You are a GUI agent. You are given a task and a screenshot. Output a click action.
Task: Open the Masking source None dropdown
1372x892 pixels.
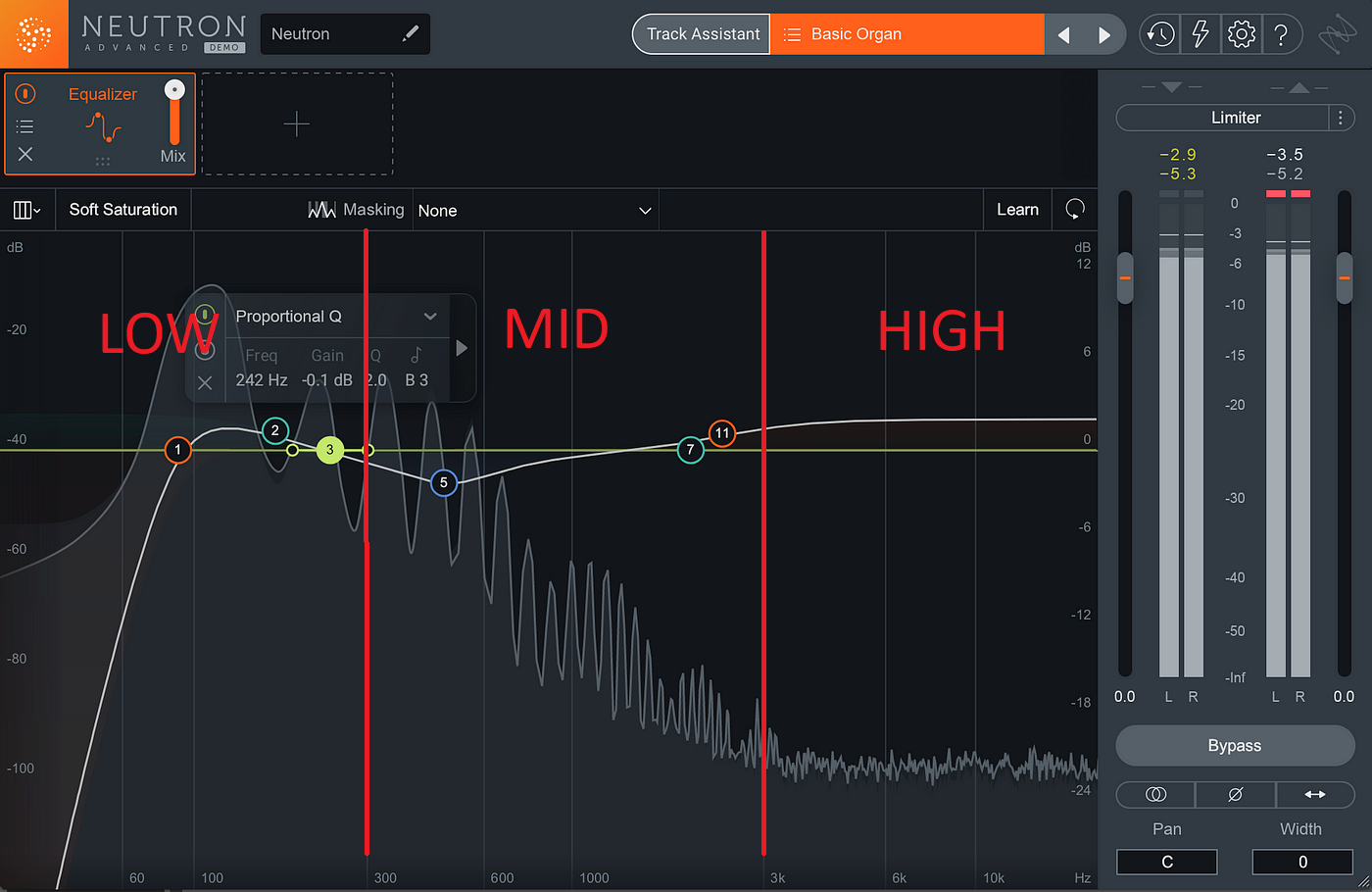(535, 211)
